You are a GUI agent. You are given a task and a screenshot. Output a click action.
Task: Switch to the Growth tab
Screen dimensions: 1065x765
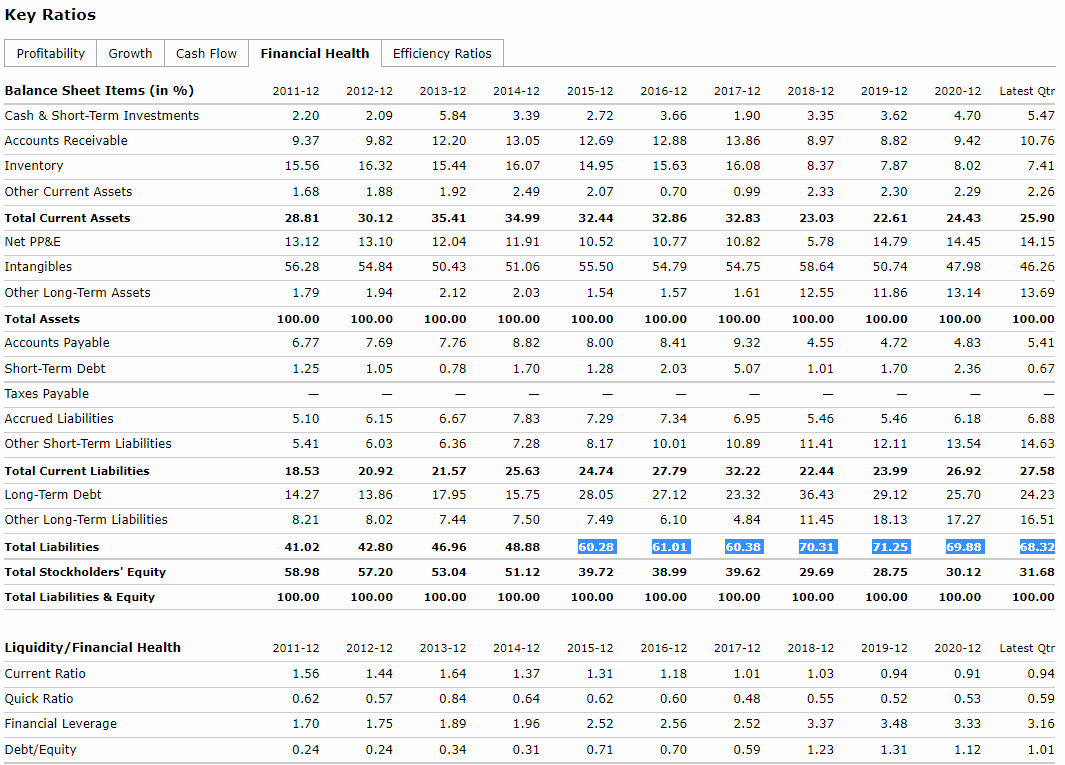pyautogui.click(x=130, y=53)
